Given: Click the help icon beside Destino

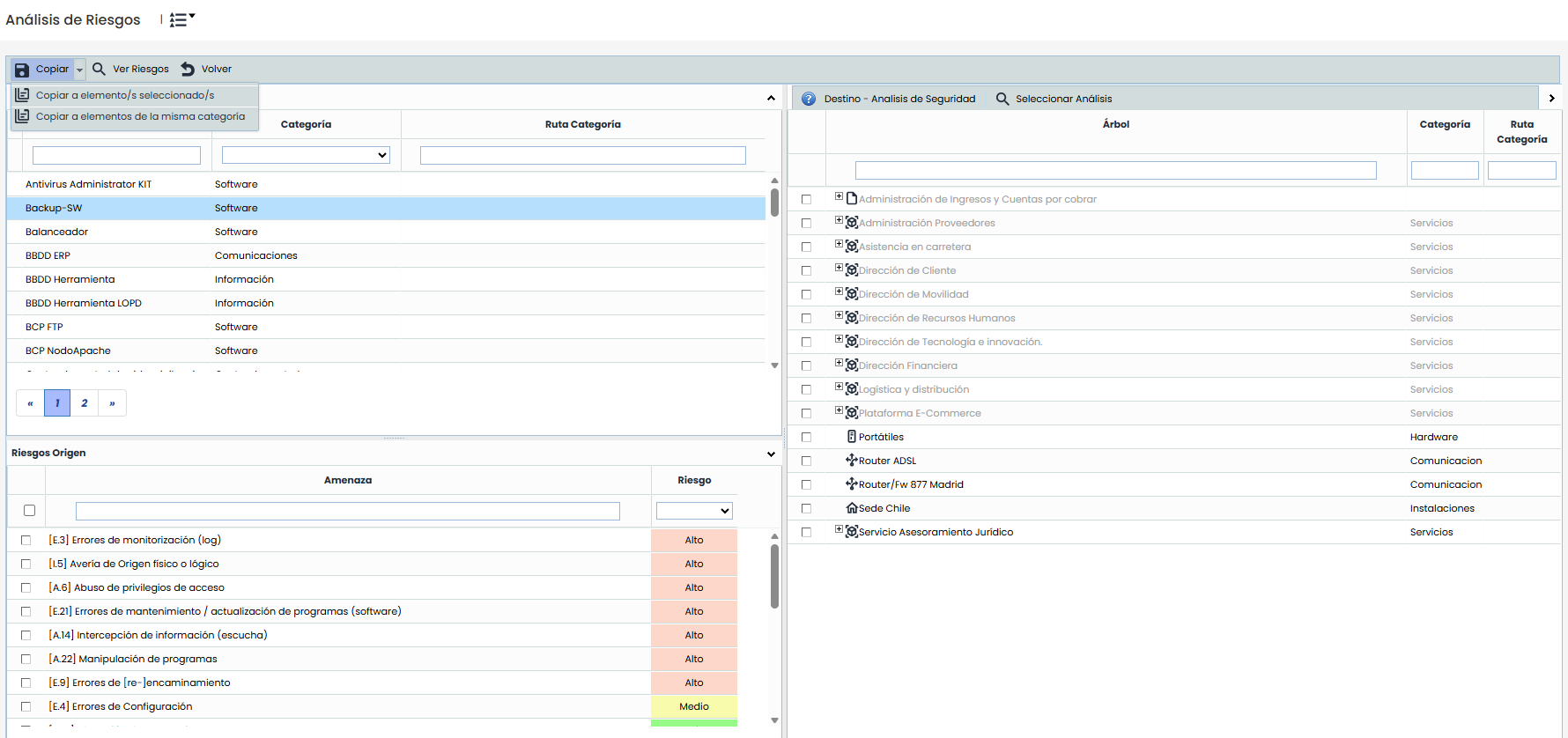Looking at the screenshot, I should pos(809,99).
